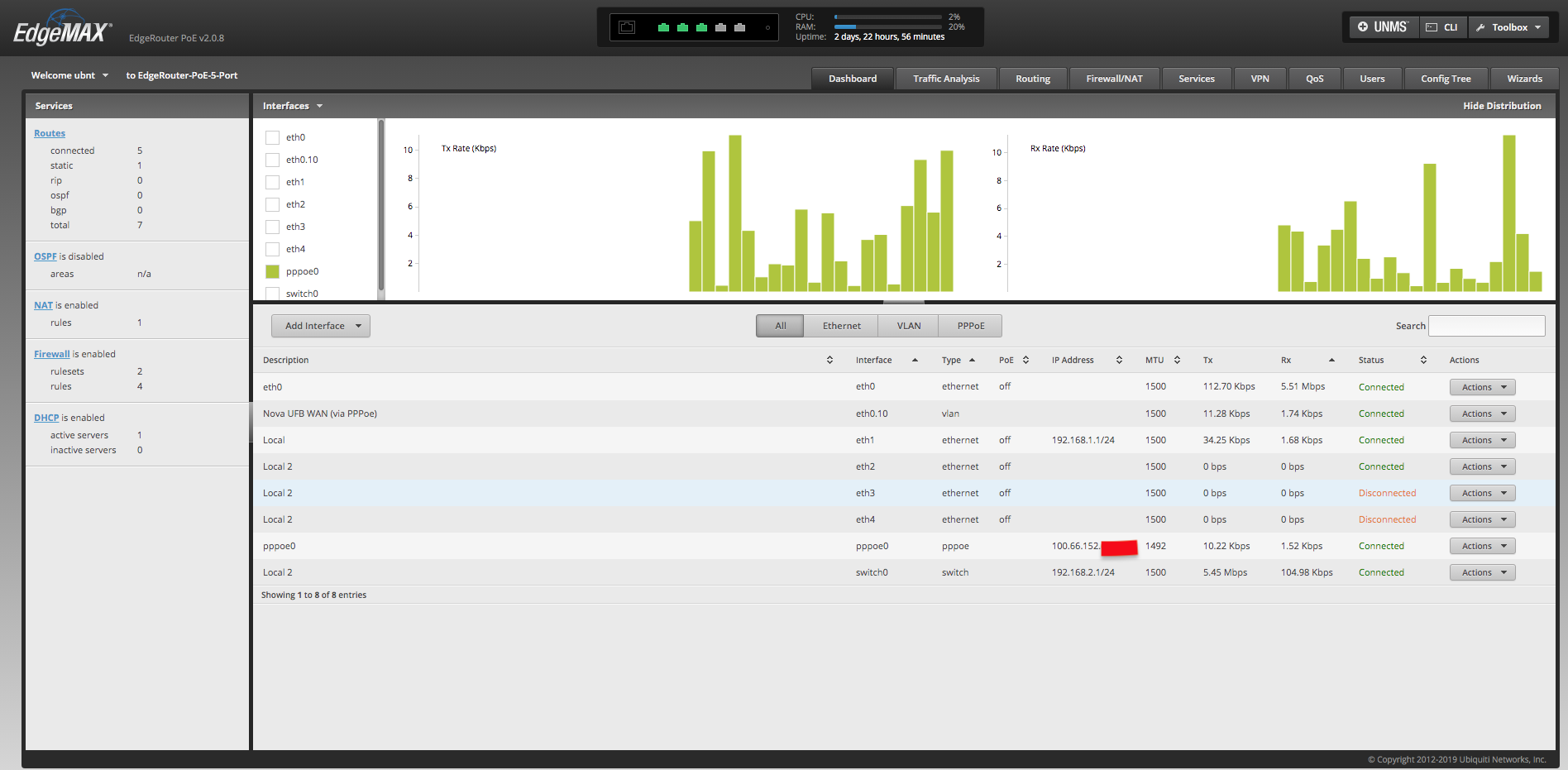Open the VPN tab
1568x770 pixels.
pyautogui.click(x=1260, y=79)
